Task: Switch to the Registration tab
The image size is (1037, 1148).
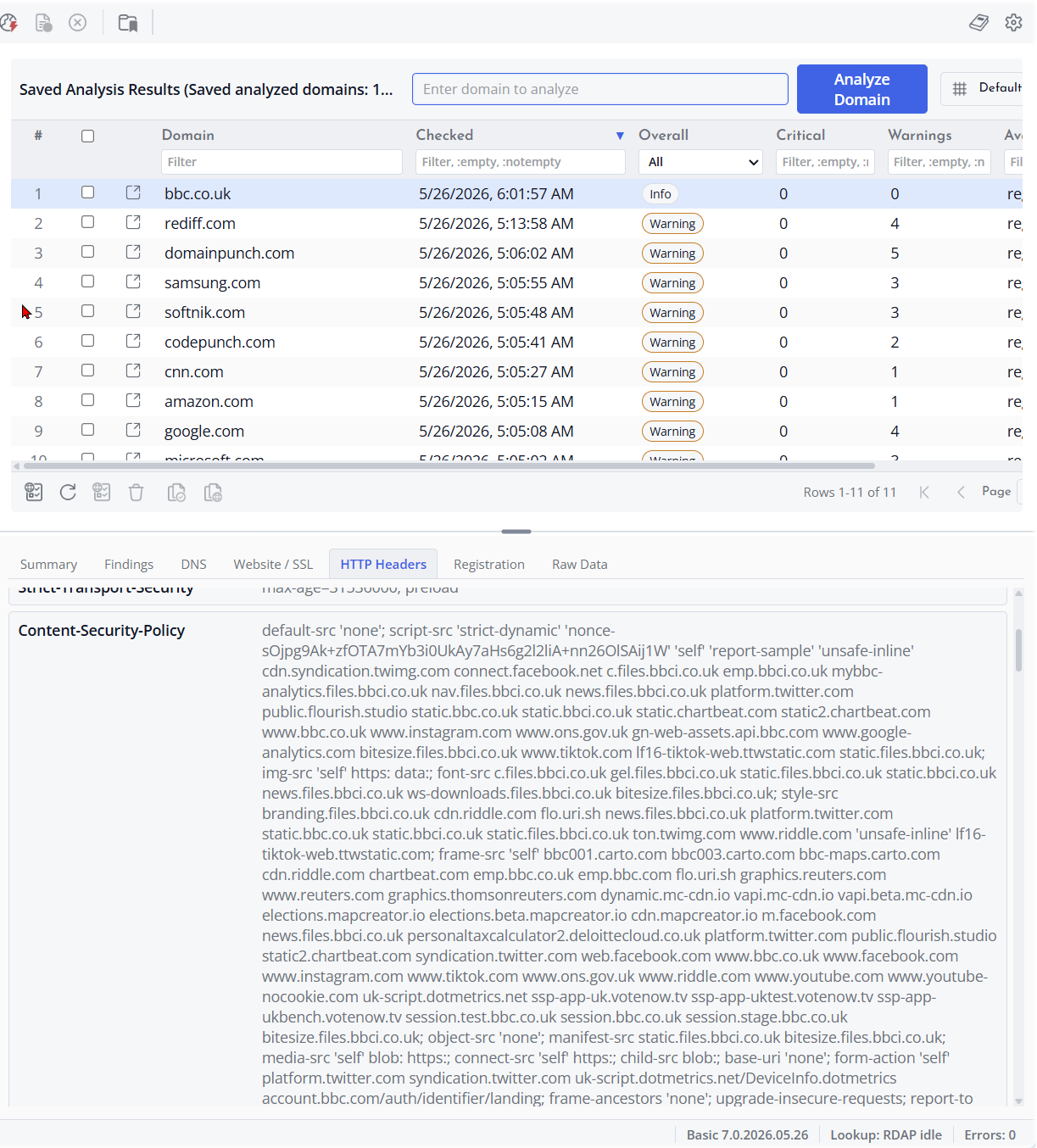Action: tap(489, 564)
